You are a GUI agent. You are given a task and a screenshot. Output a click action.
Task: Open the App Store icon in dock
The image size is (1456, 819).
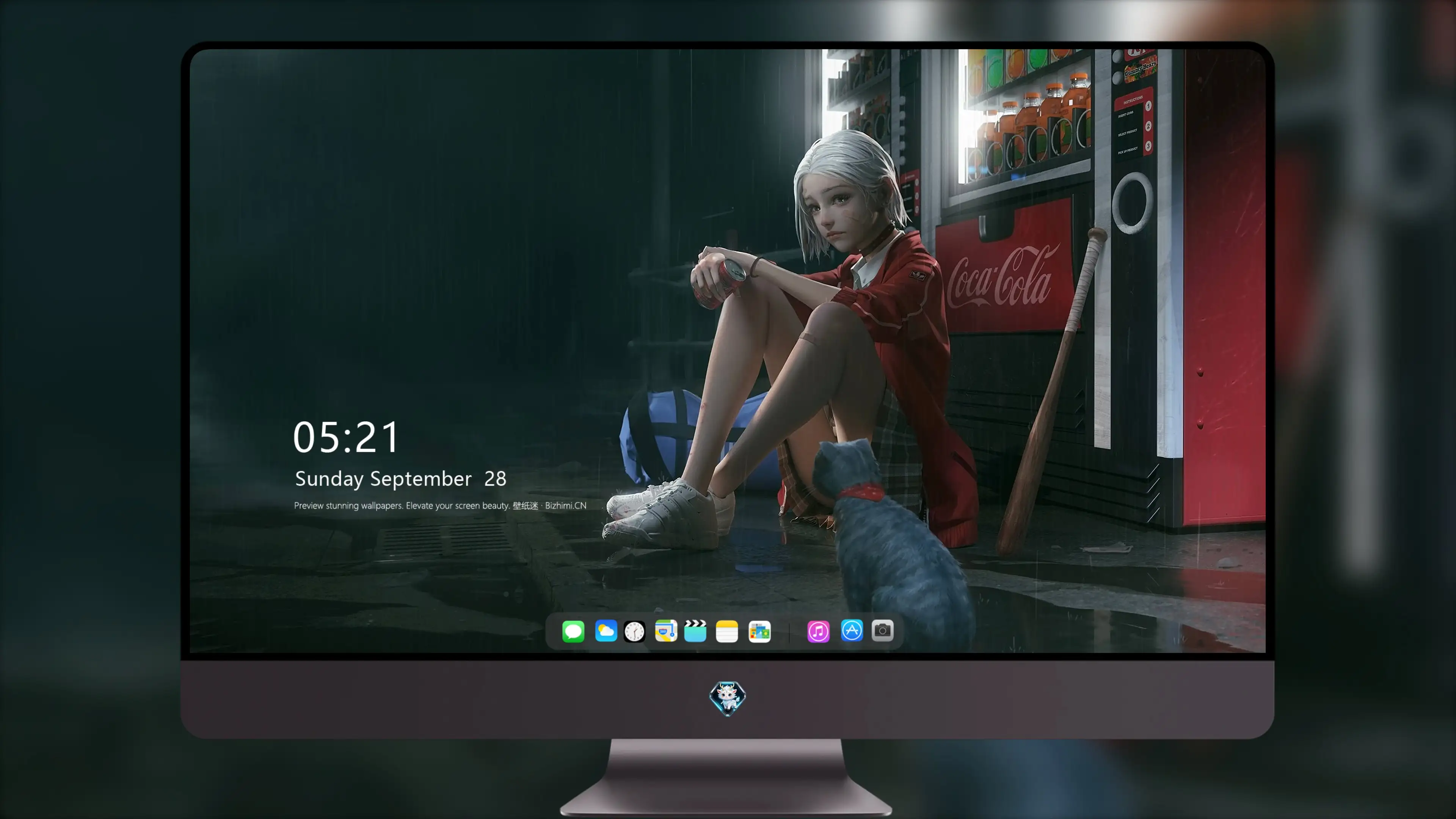tap(852, 631)
